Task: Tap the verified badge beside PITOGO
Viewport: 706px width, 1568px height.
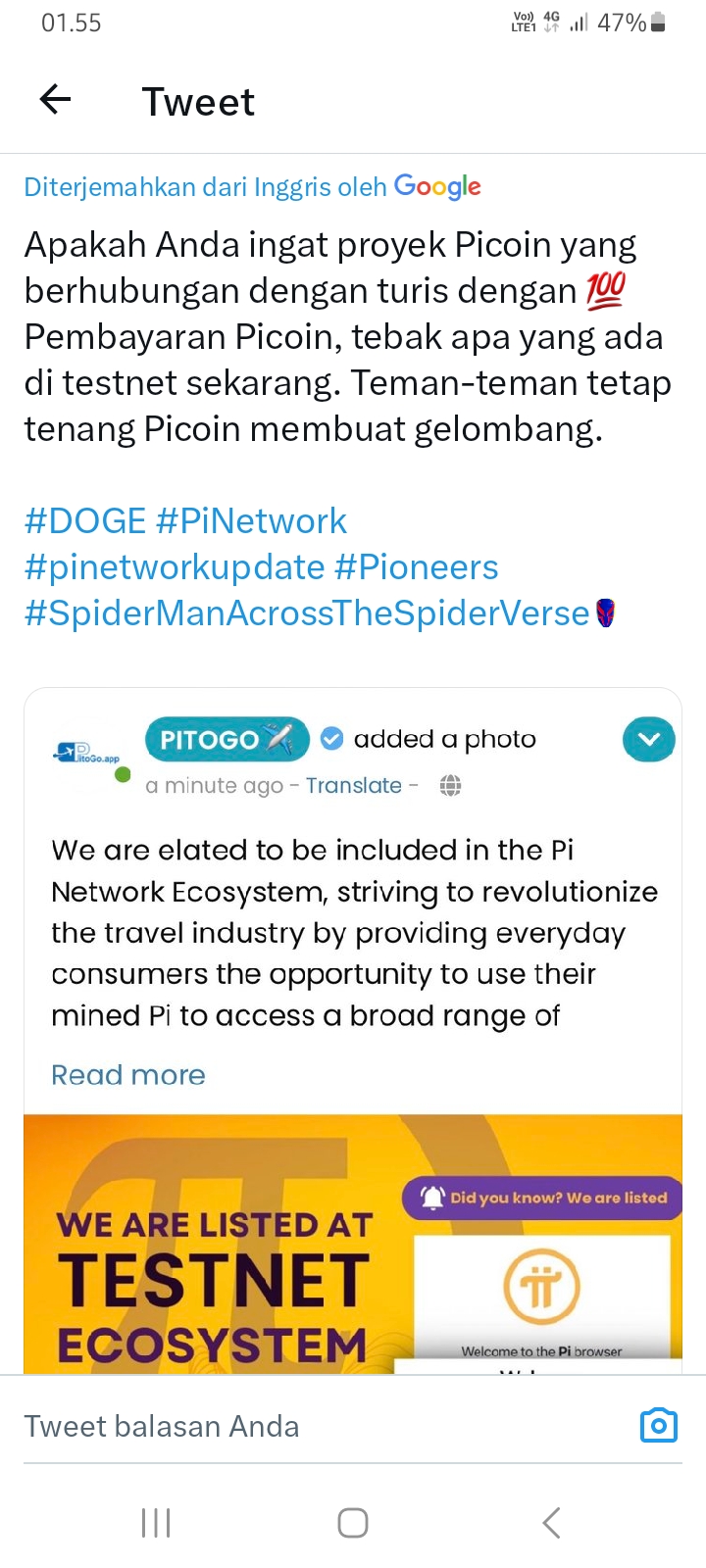Action: [332, 739]
